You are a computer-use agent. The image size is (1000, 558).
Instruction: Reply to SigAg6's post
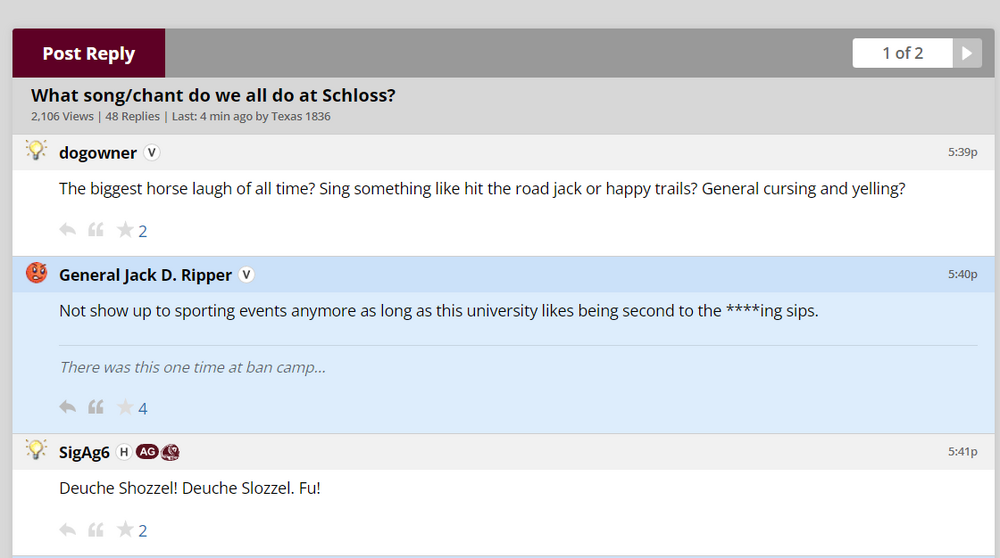68,529
